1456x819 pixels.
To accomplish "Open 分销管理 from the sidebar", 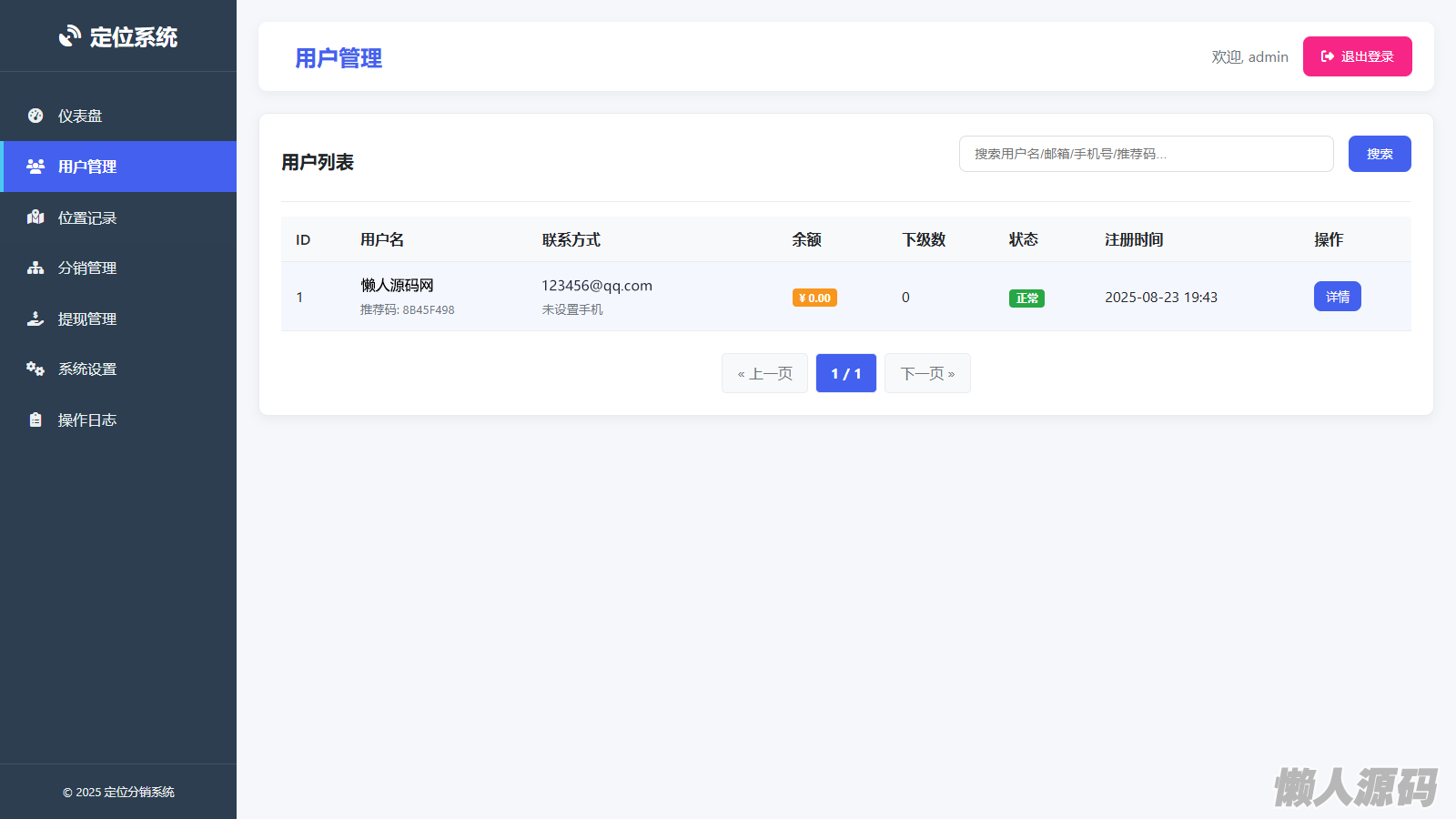I will pos(87,268).
